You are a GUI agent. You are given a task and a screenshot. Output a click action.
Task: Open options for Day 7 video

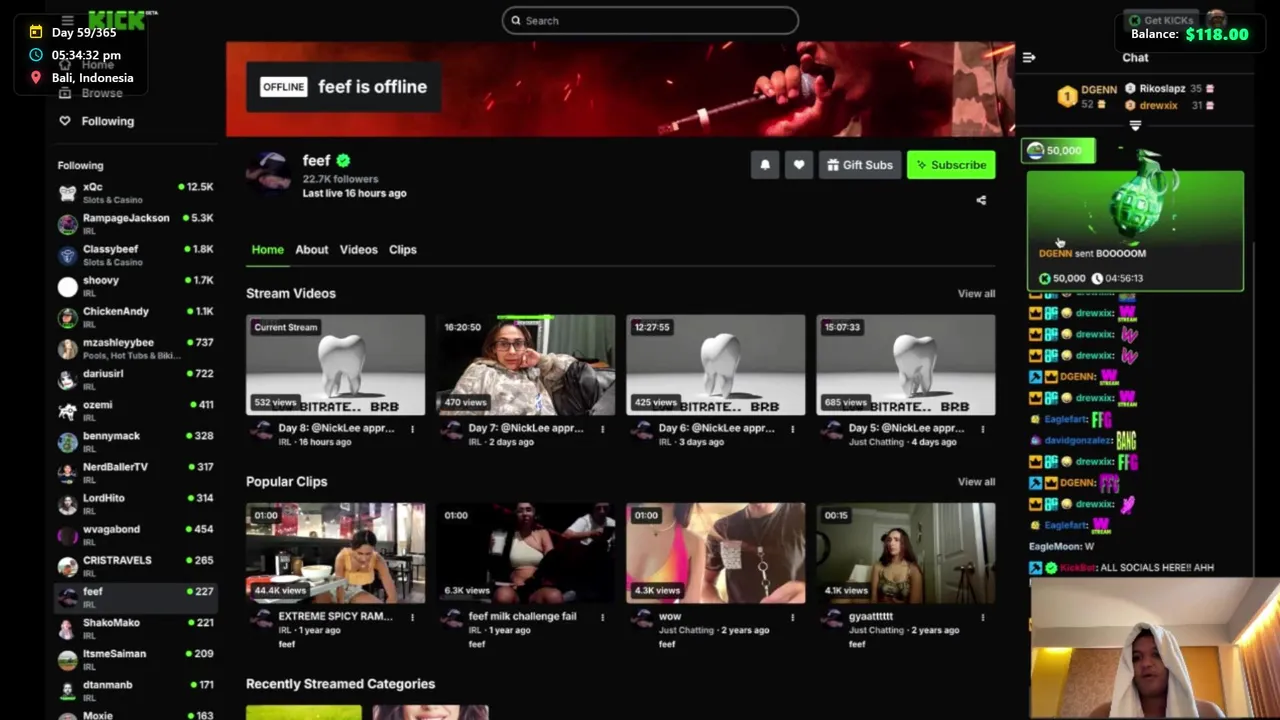point(602,429)
